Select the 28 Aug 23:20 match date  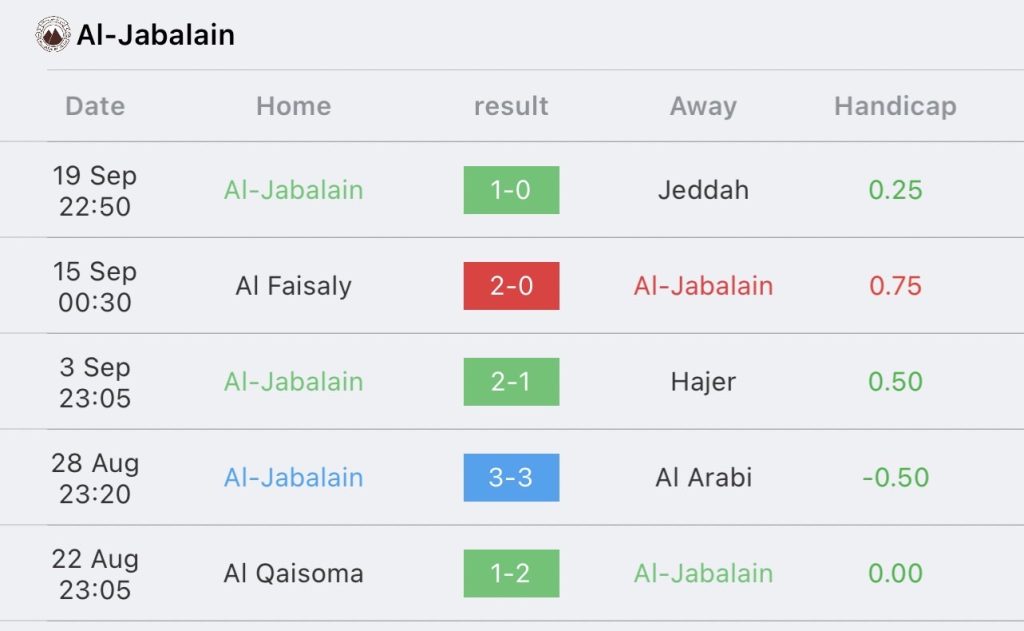[x=95, y=478]
